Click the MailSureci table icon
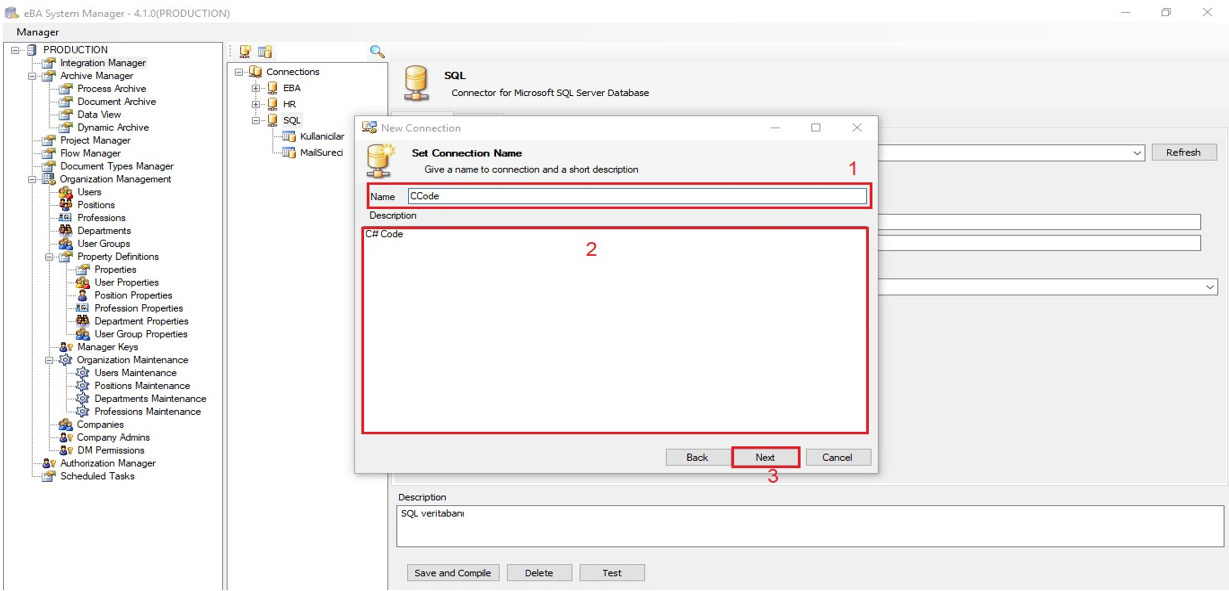1229x591 pixels. click(289, 152)
